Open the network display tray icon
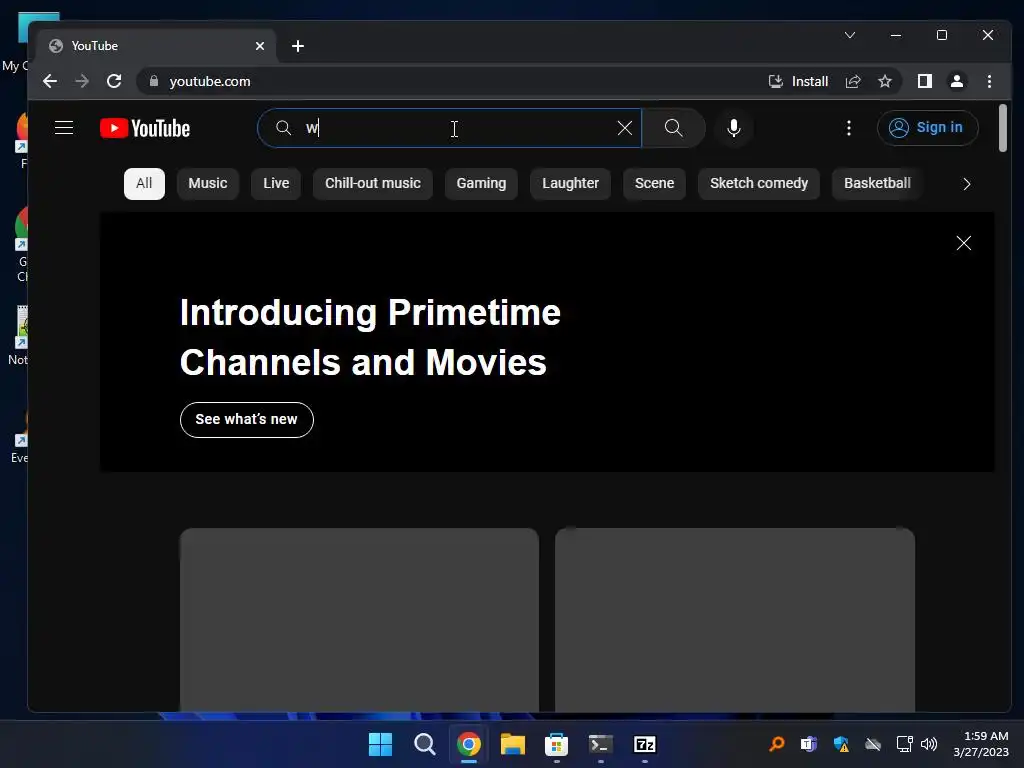 (x=904, y=744)
